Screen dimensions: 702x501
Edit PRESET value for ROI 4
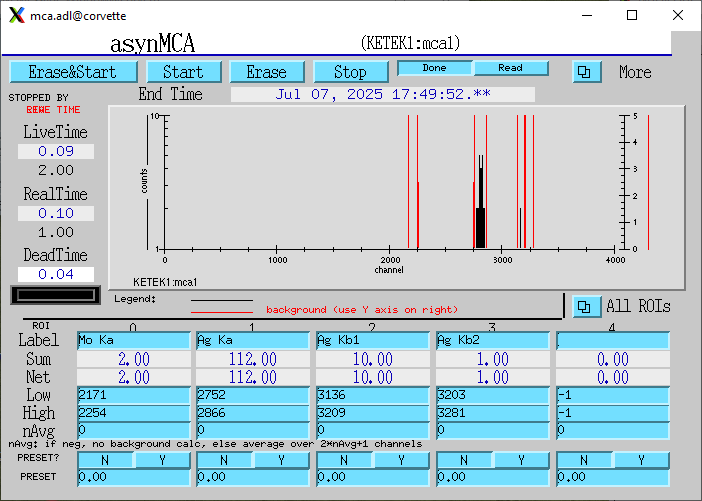pyautogui.click(x=613, y=478)
